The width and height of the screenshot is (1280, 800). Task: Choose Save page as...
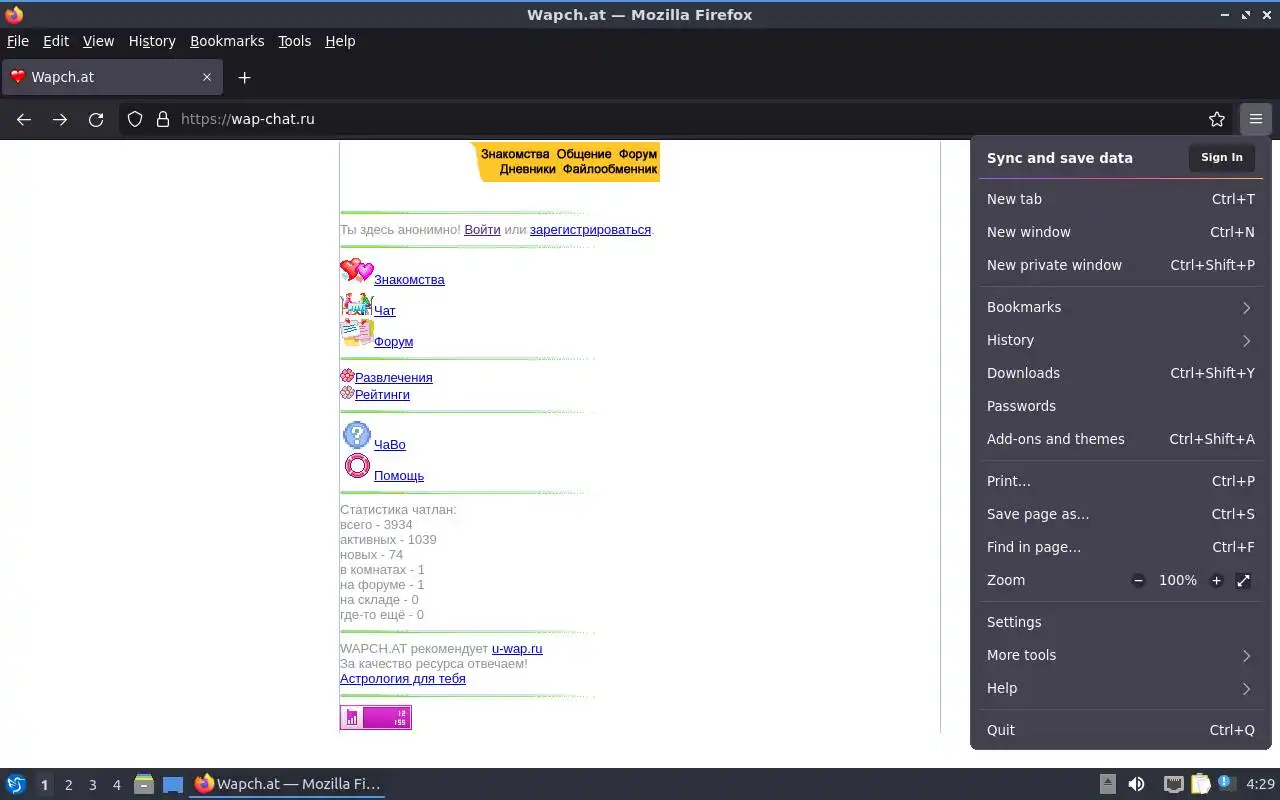click(1120, 514)
